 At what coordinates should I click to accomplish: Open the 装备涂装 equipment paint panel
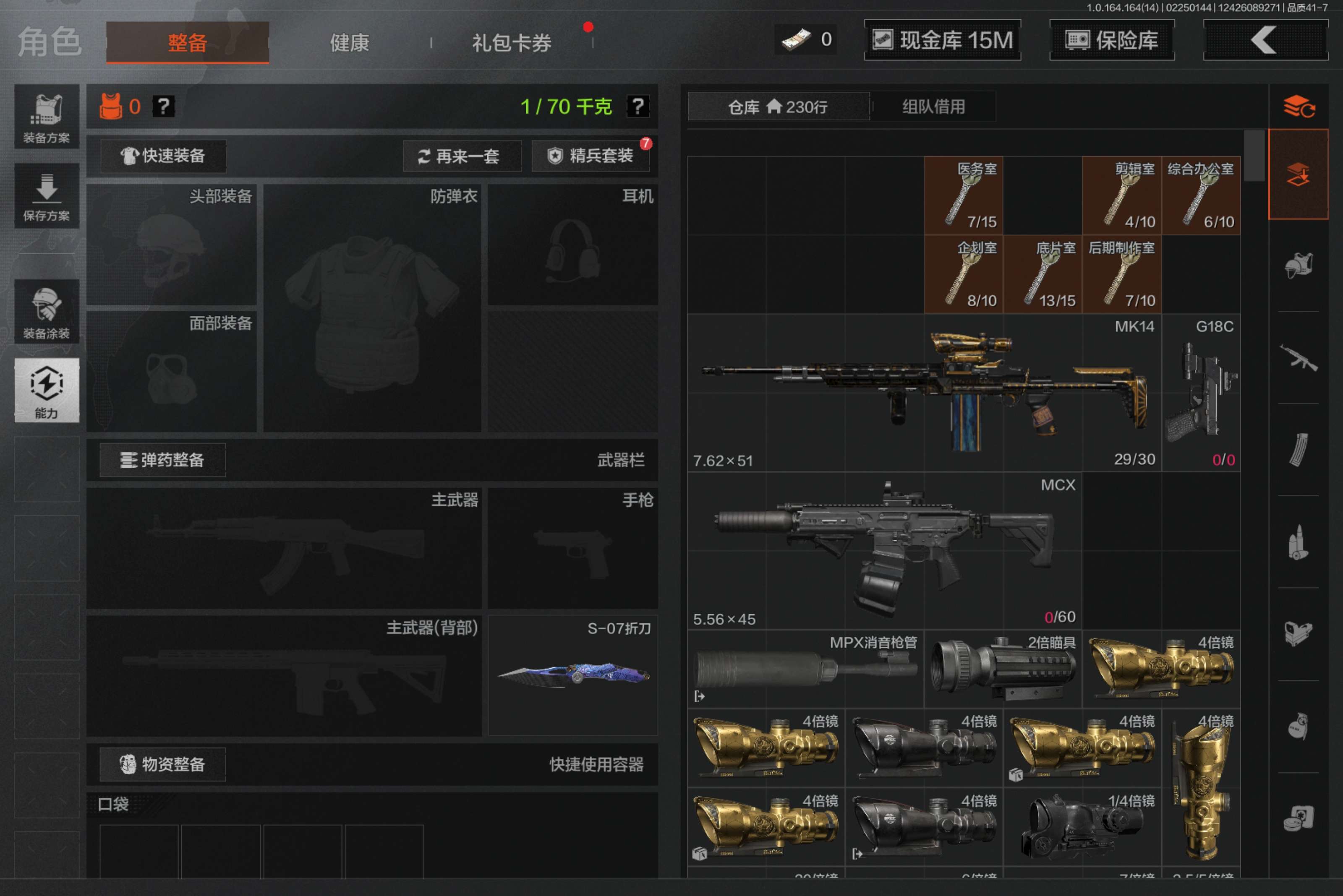click(x=46, y=311)
